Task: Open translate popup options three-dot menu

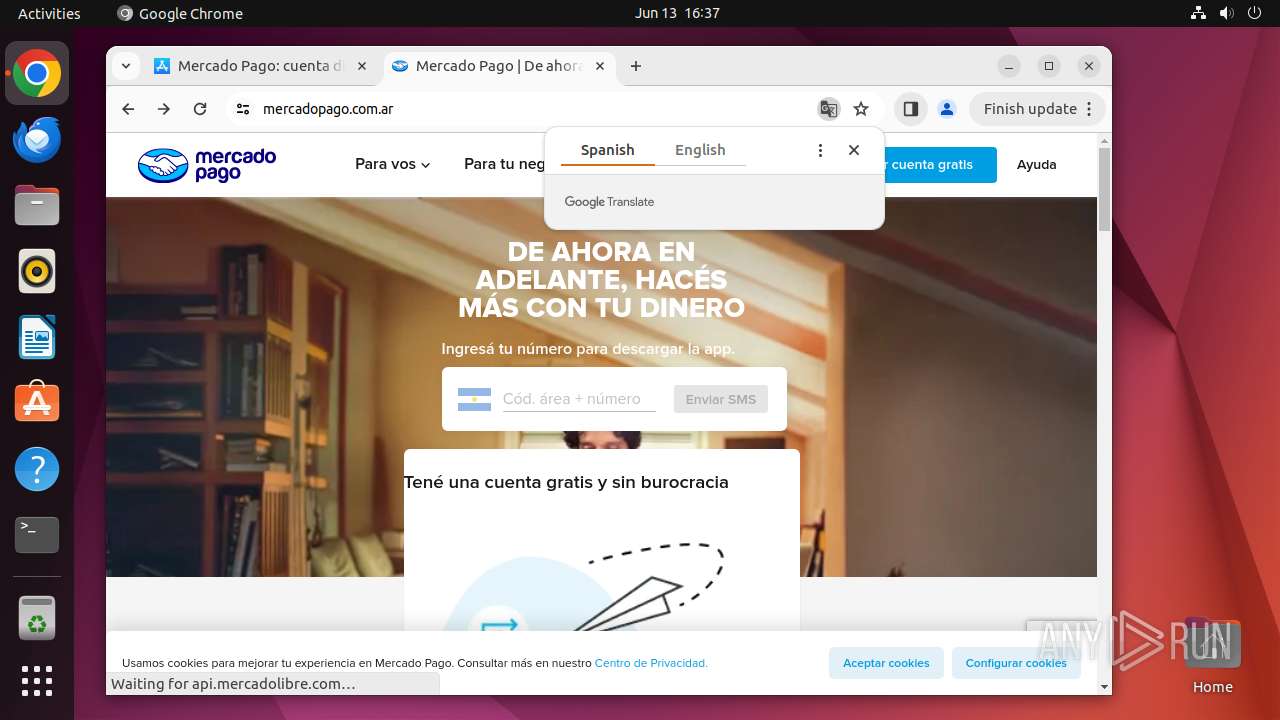Action: [x=820, y=150]
